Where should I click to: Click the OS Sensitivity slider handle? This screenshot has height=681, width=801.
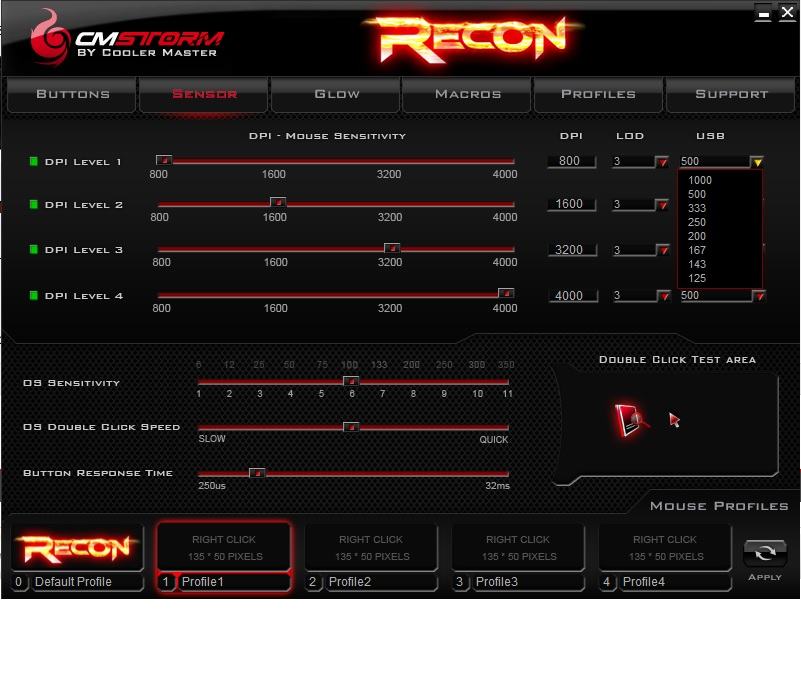tap(351, 381)
